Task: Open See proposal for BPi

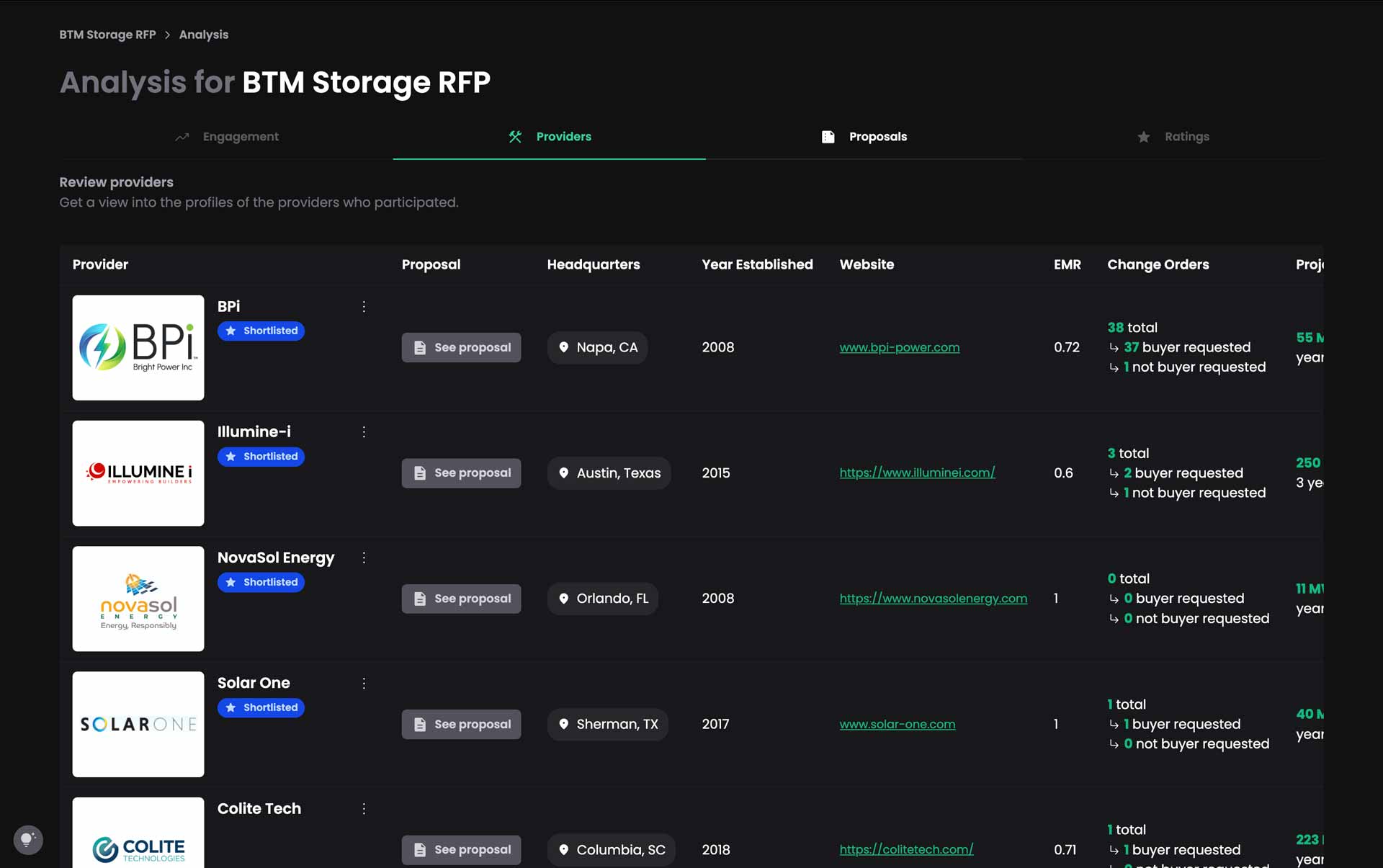Action: (x=461, y=347)
